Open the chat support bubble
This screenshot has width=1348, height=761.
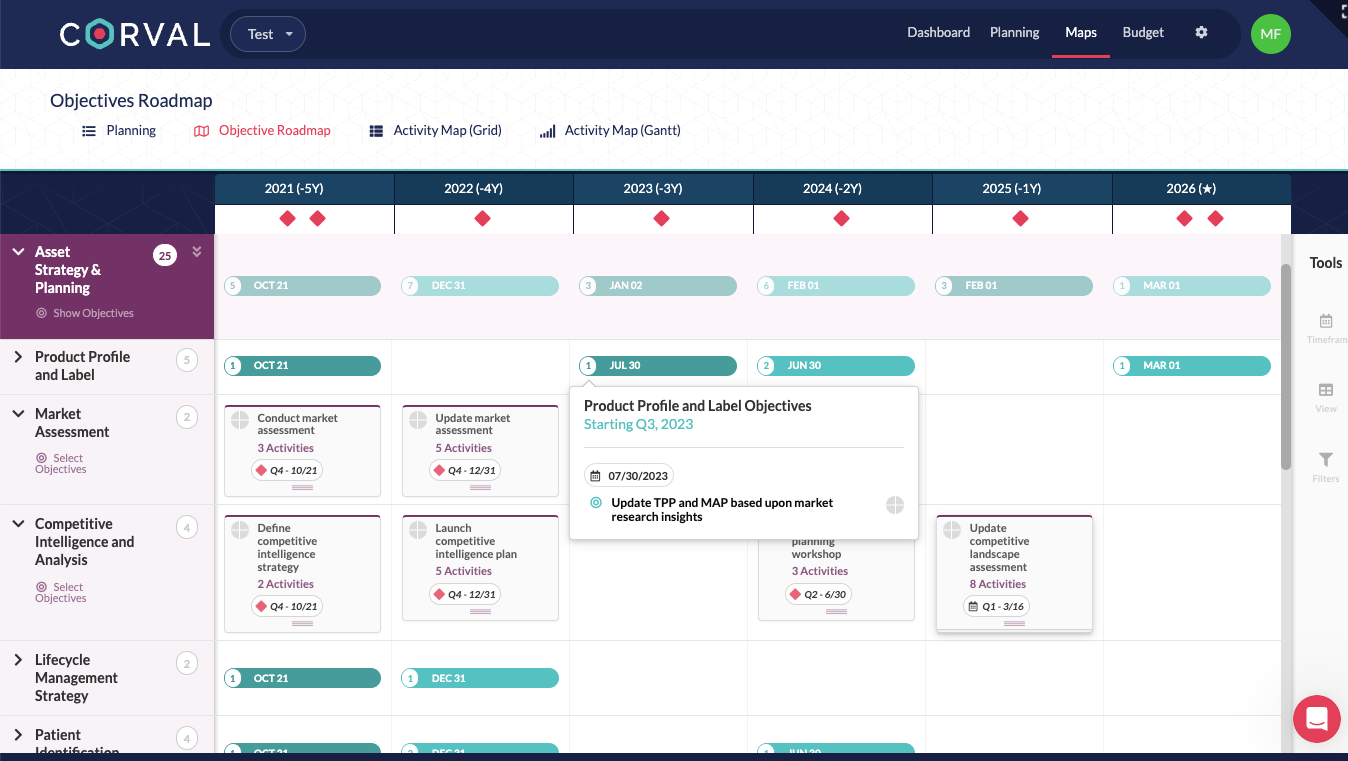click(x=1316, y=719)
